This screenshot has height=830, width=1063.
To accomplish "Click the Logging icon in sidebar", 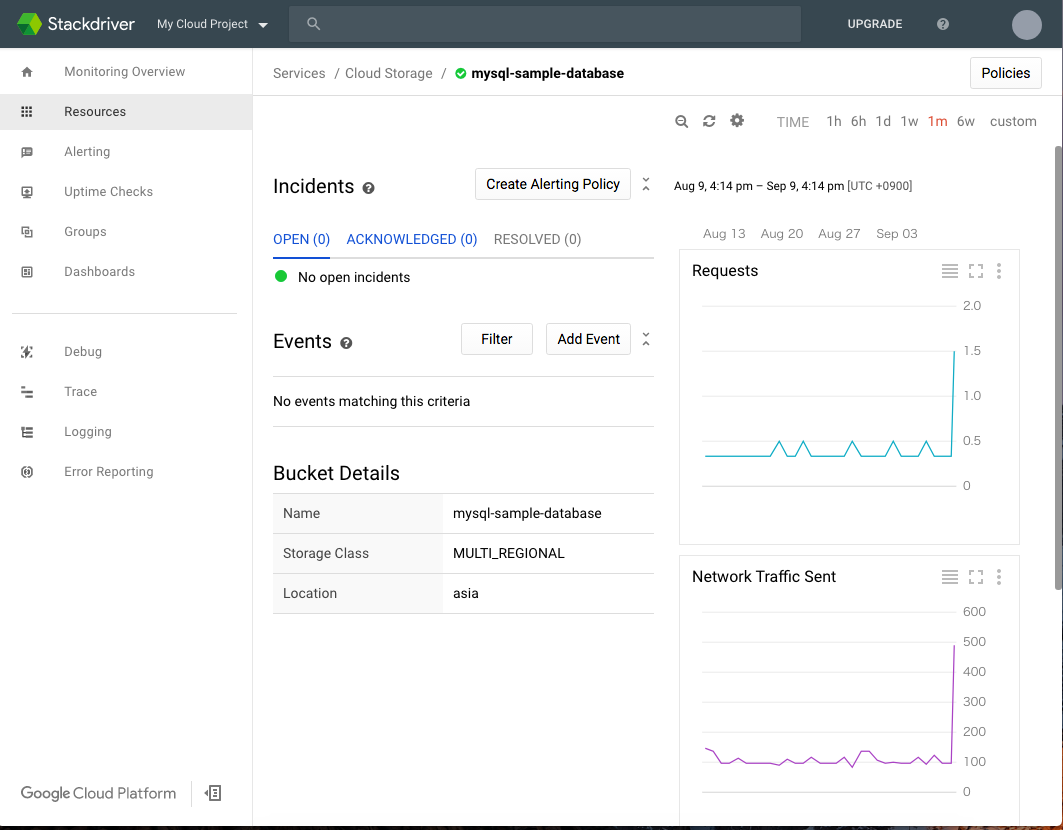I will (x=27, y=432).
